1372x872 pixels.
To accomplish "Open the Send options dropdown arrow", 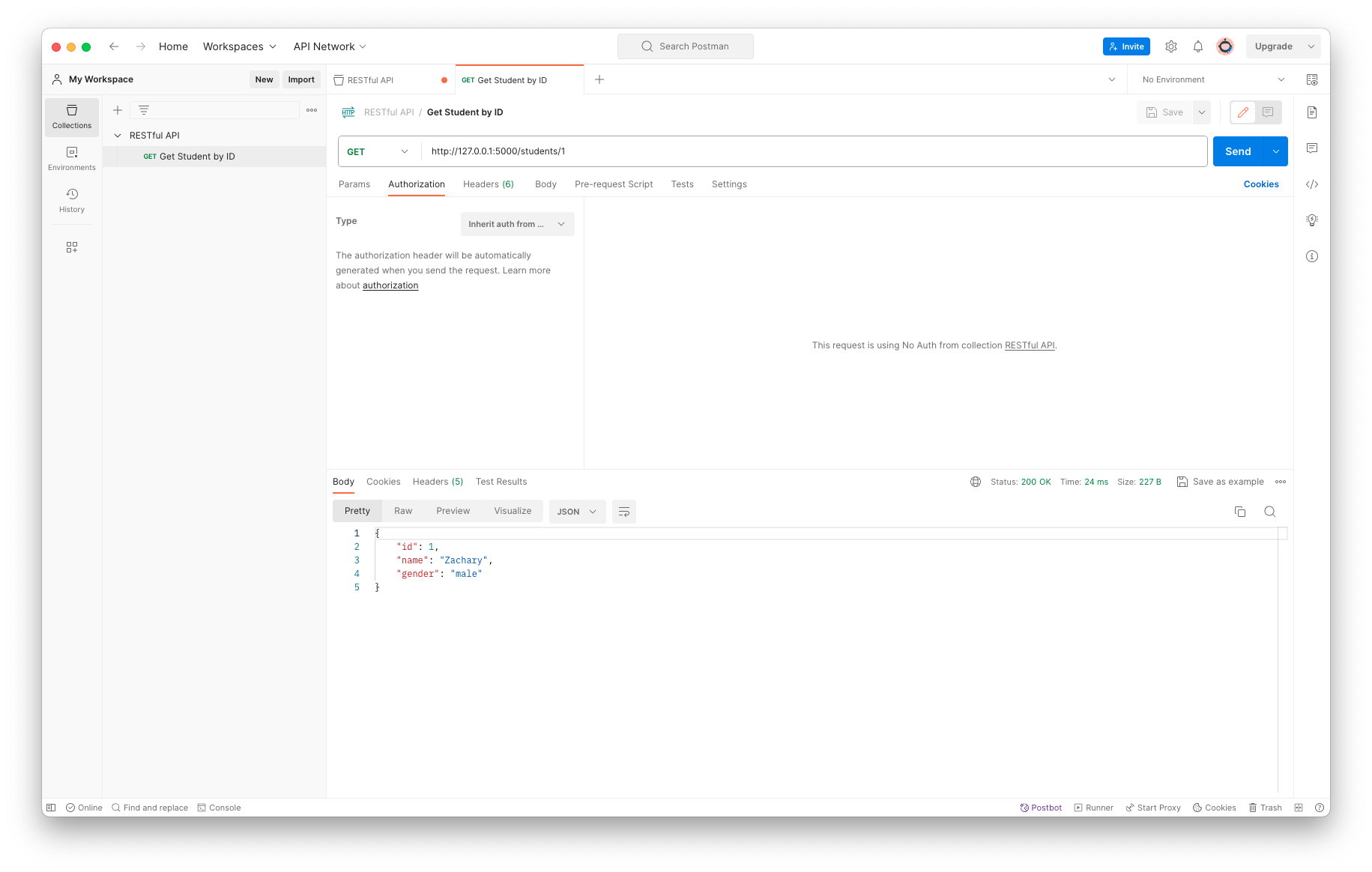I will pos(1276,151).
